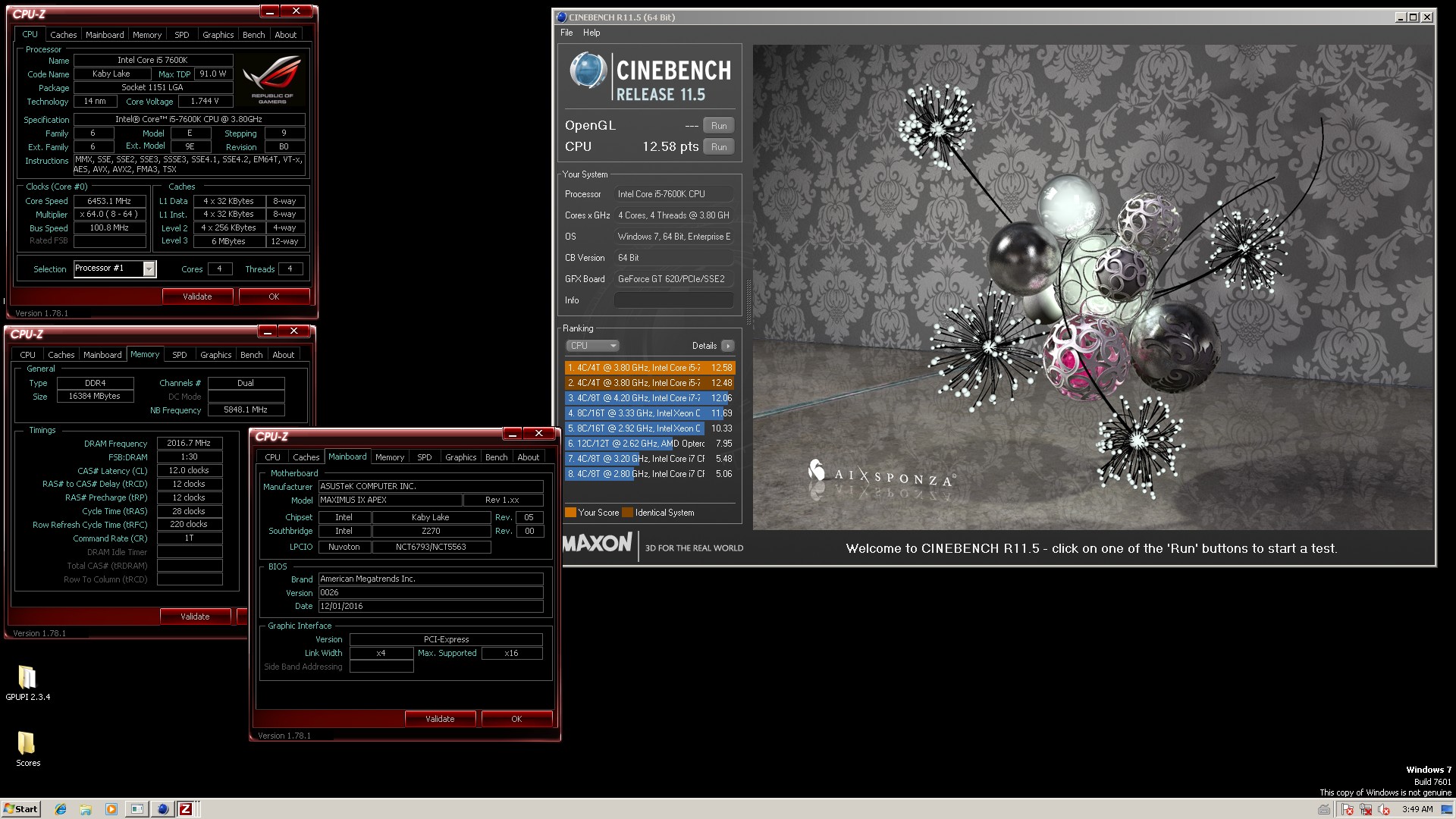Click Validate in CPU-Z Memory window
1456x819 pixels.
click(x=195, y=617)
